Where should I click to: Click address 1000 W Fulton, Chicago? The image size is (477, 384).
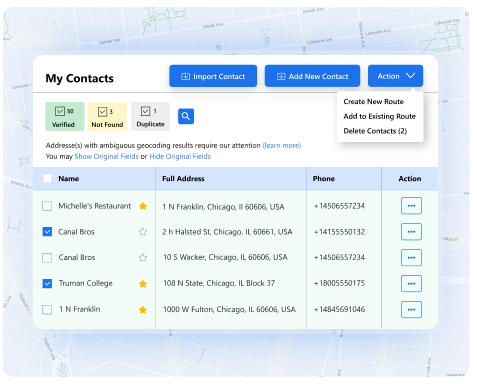(229, 309)
